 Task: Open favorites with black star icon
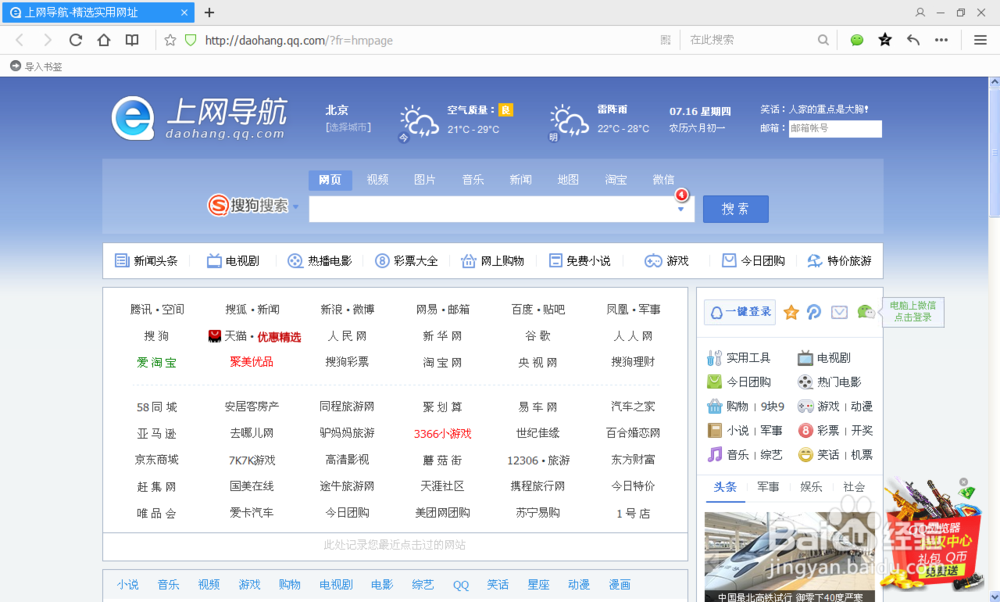point(885,40)
